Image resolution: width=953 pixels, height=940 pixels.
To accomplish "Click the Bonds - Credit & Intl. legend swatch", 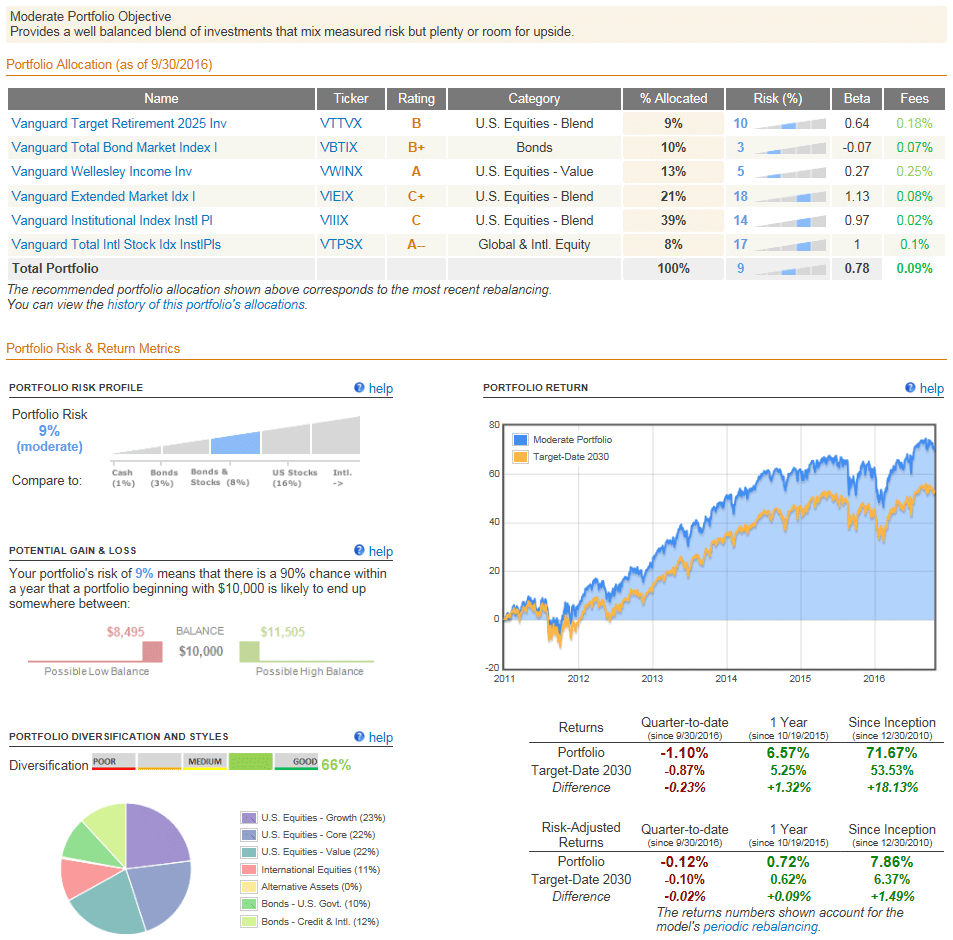I will coord(249,922).
